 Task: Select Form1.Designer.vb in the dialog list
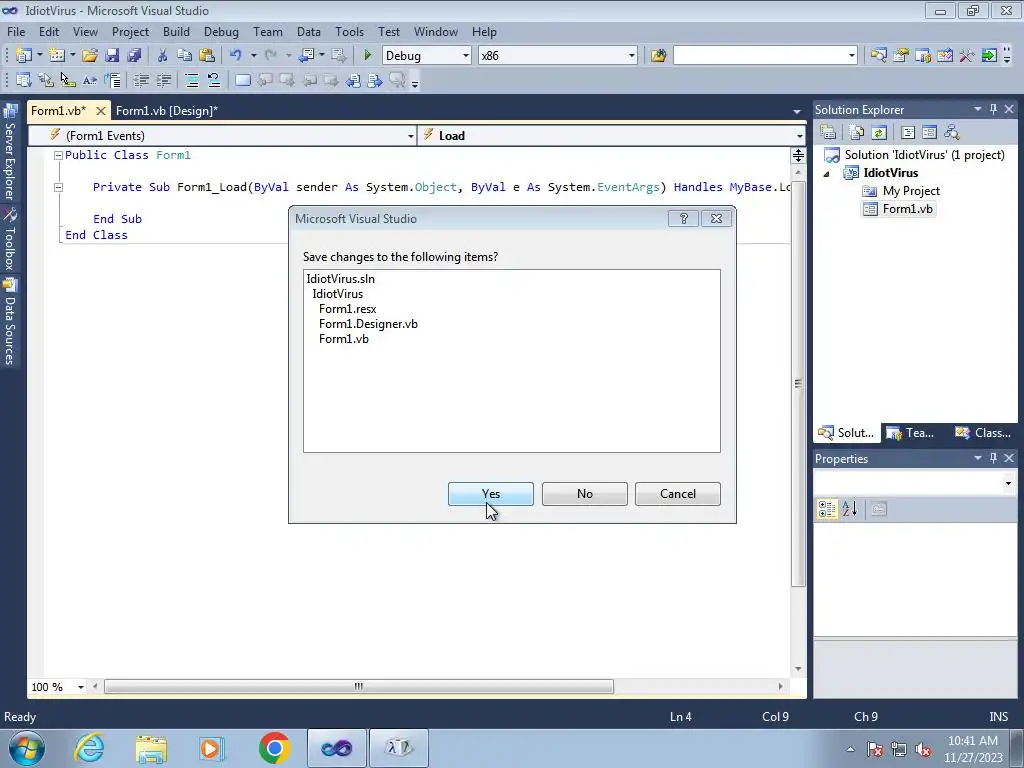pos(368,324)
